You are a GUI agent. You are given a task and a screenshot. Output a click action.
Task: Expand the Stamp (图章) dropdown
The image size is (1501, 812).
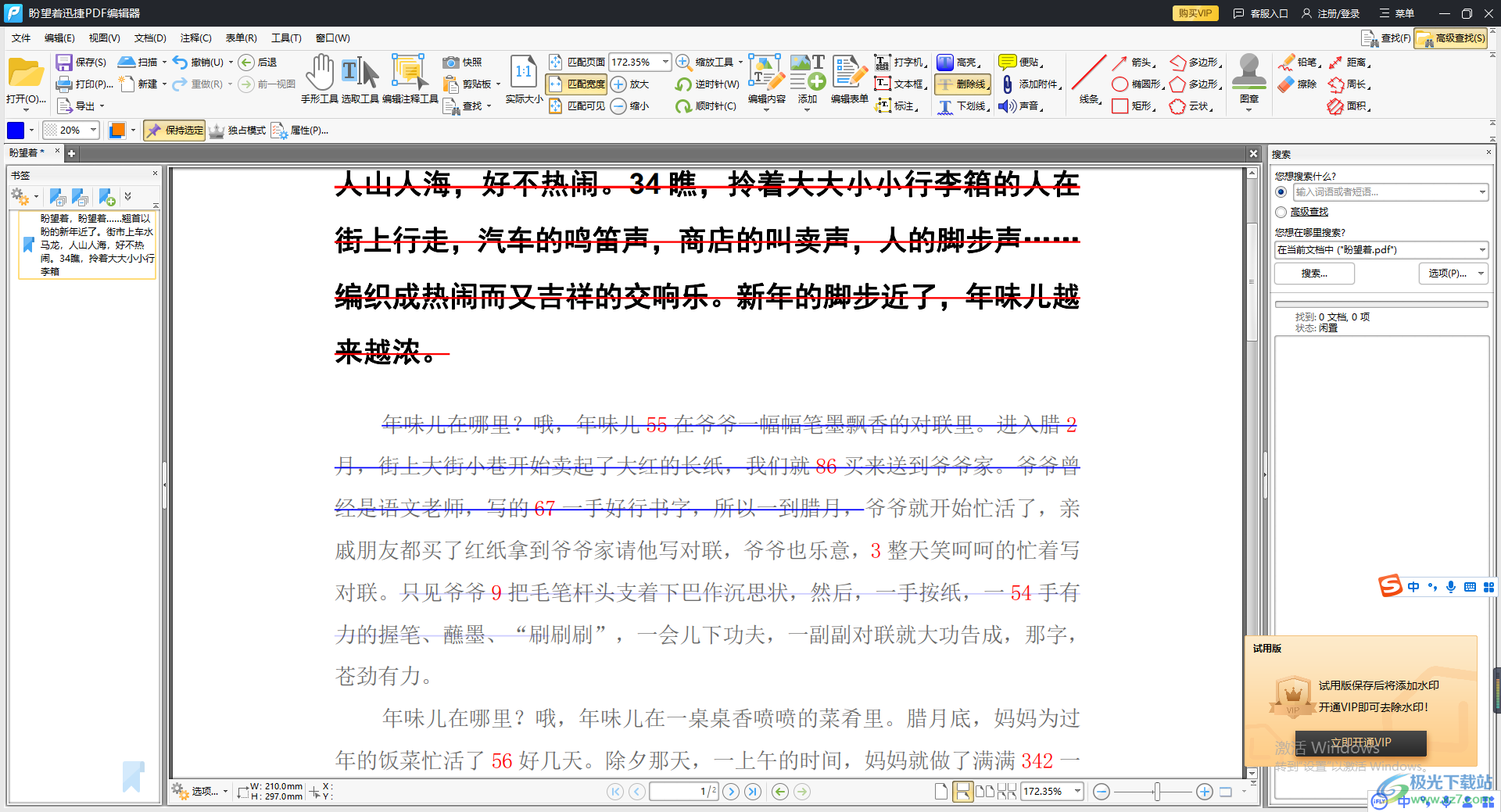(1248, 110)
